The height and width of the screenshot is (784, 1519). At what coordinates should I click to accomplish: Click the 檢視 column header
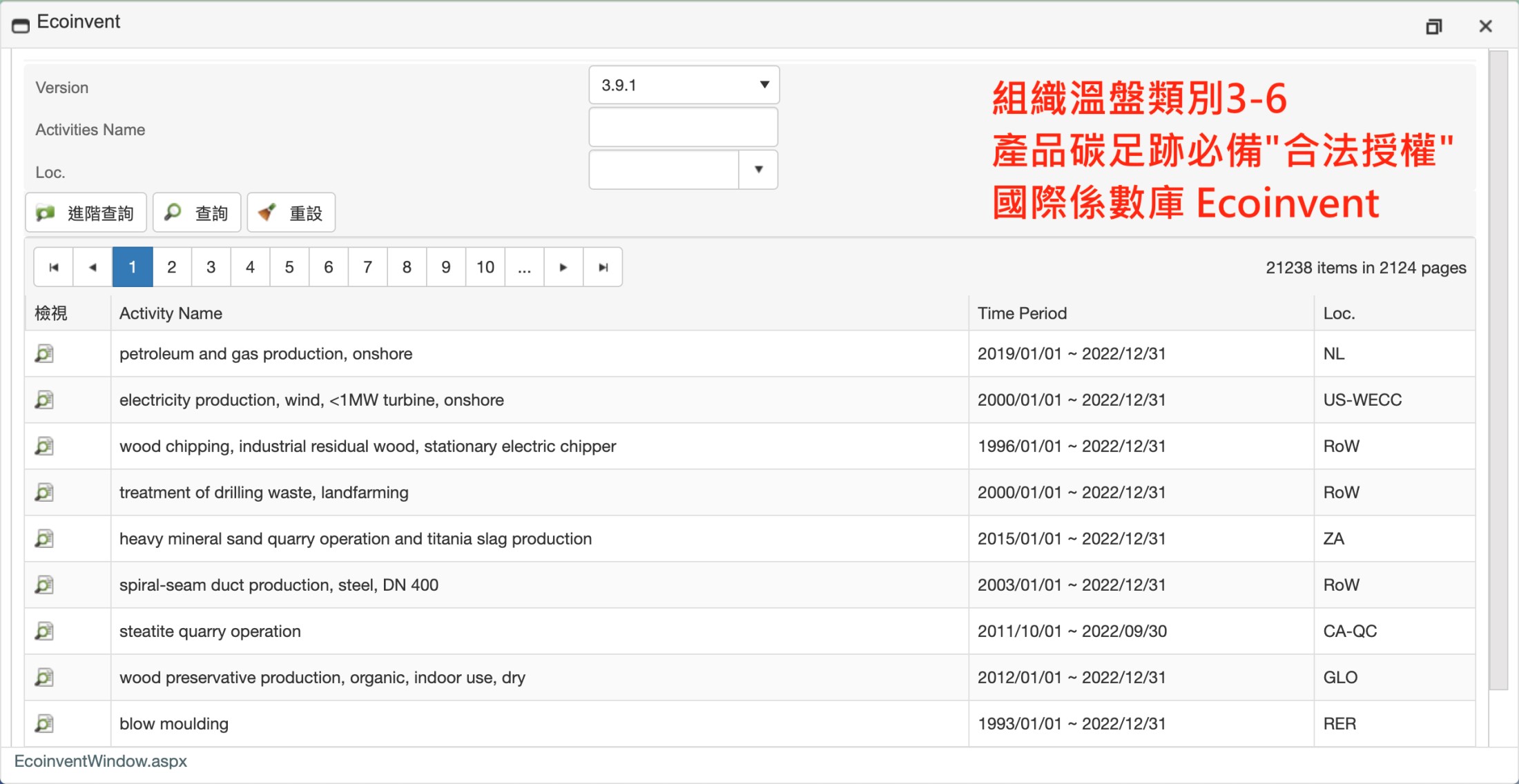[51, 313]
